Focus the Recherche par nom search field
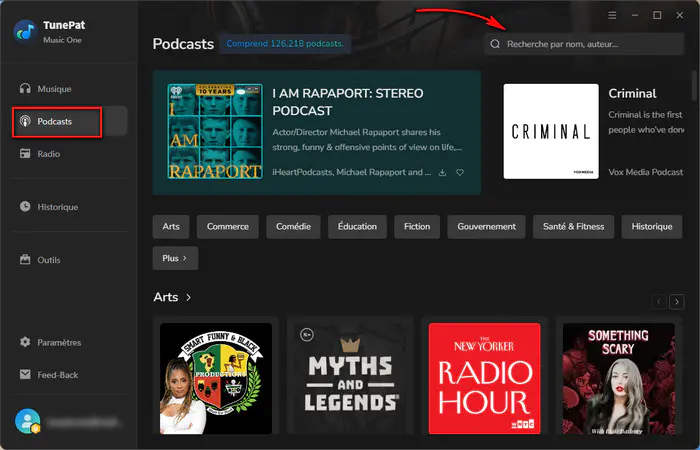This screenshot has width=700, height=450. click(584, 44)
